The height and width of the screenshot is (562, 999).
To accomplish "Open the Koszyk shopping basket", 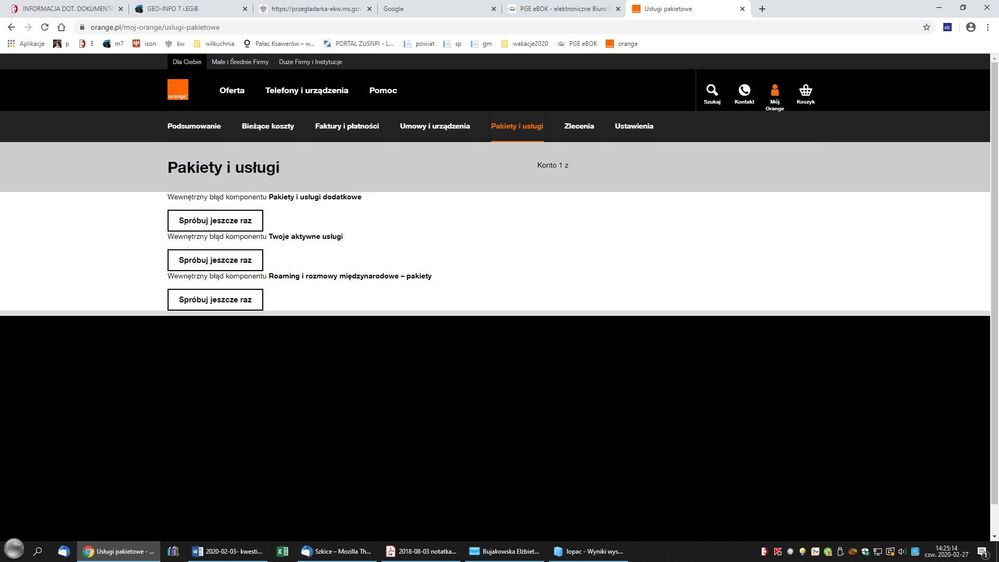I will (806, 92).
